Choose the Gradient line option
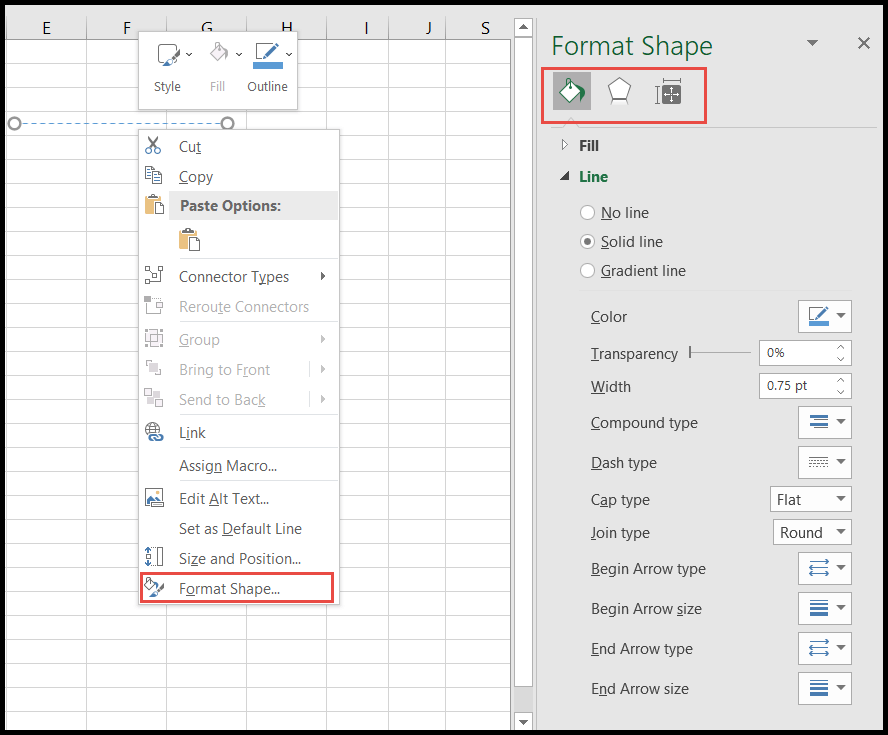Image resolution: width=888 pixels, height=735 pixels. (587, 270)
